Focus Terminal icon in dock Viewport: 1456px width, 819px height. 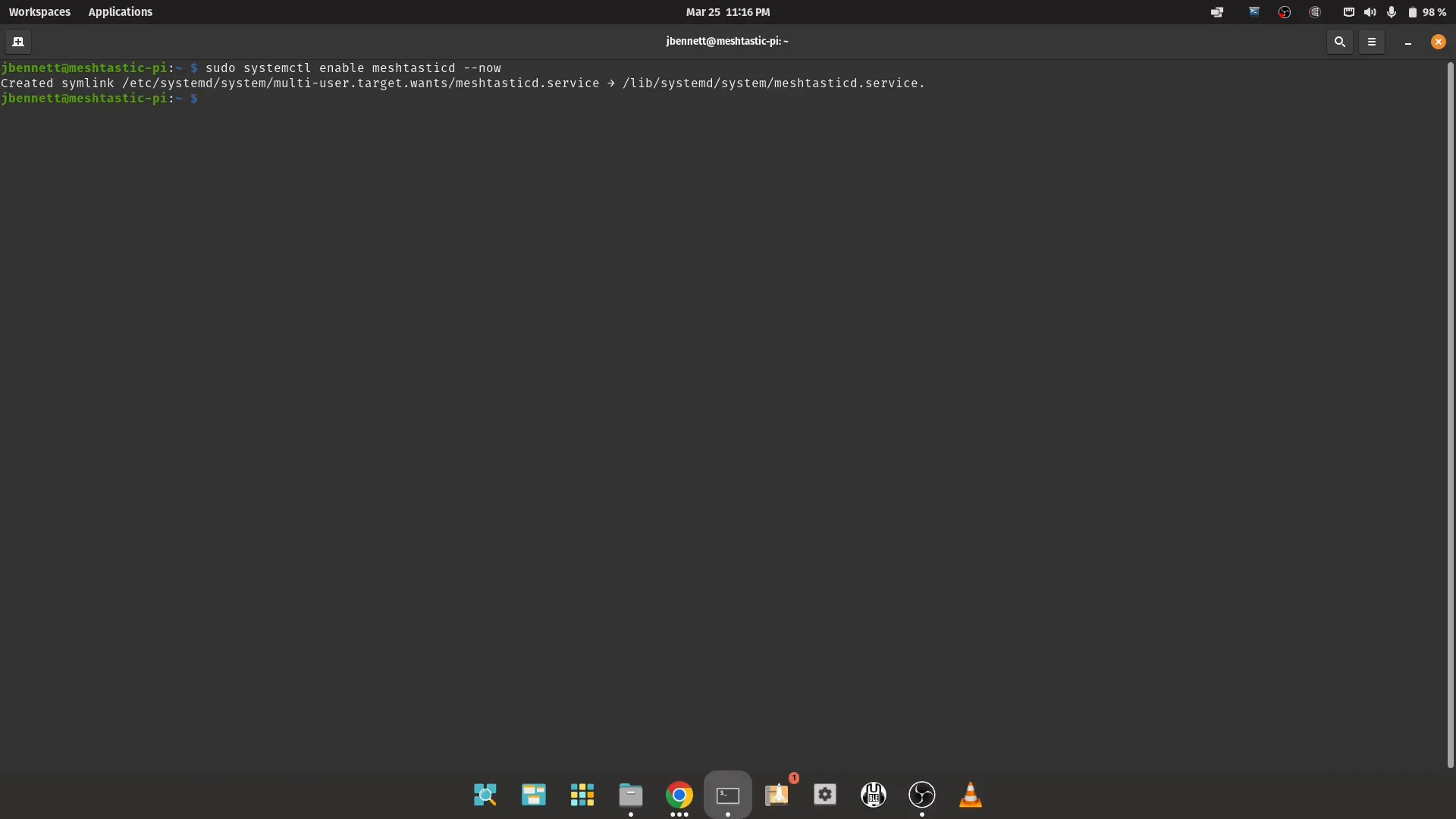tap(728, 795)
